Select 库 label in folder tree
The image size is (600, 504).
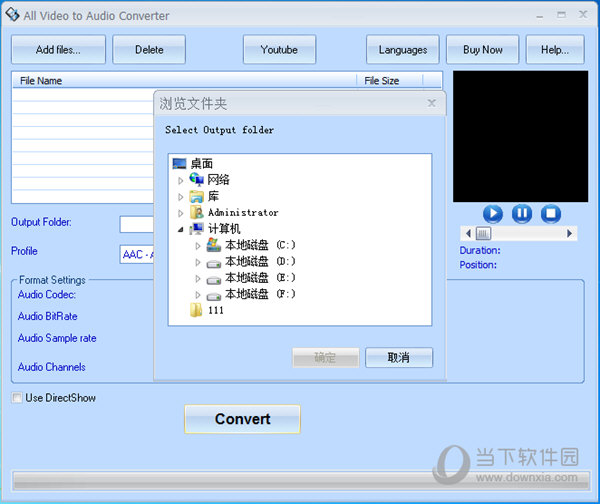213,196
